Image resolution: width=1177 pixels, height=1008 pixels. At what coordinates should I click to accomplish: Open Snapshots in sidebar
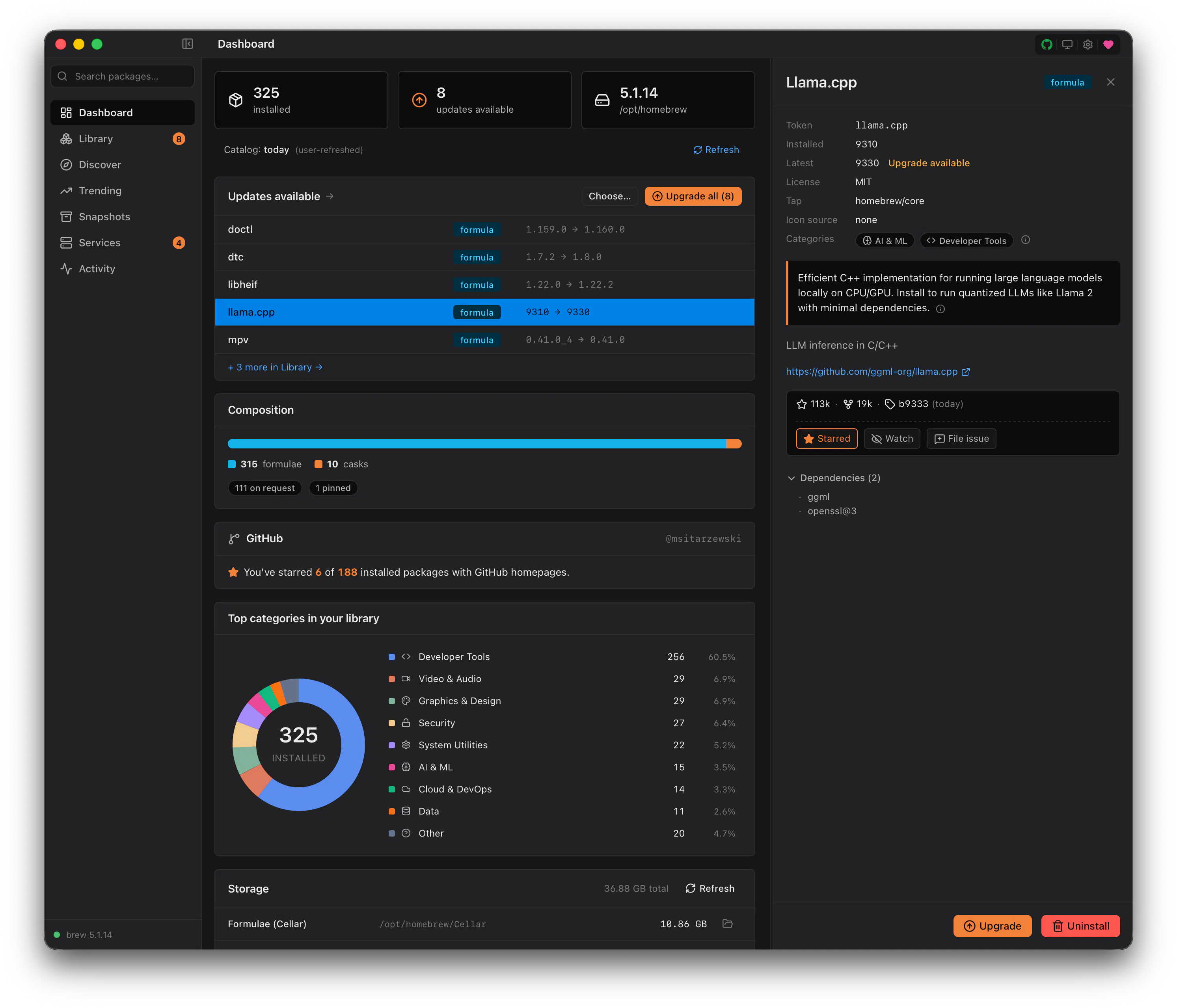123,216
